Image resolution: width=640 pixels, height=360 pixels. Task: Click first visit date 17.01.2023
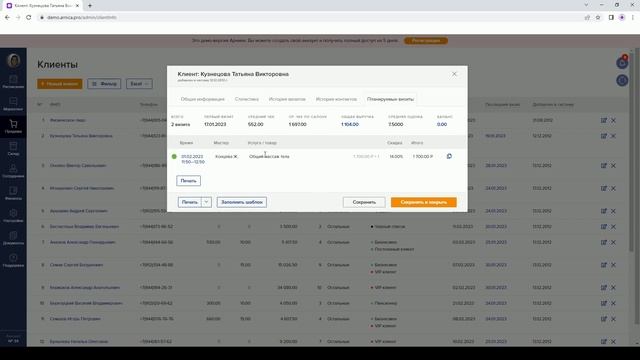coord(215,124)
